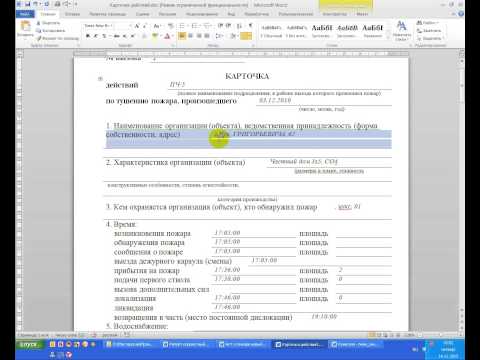
Task: Click the Clear Formatting icon
Action: click(170, 26)
